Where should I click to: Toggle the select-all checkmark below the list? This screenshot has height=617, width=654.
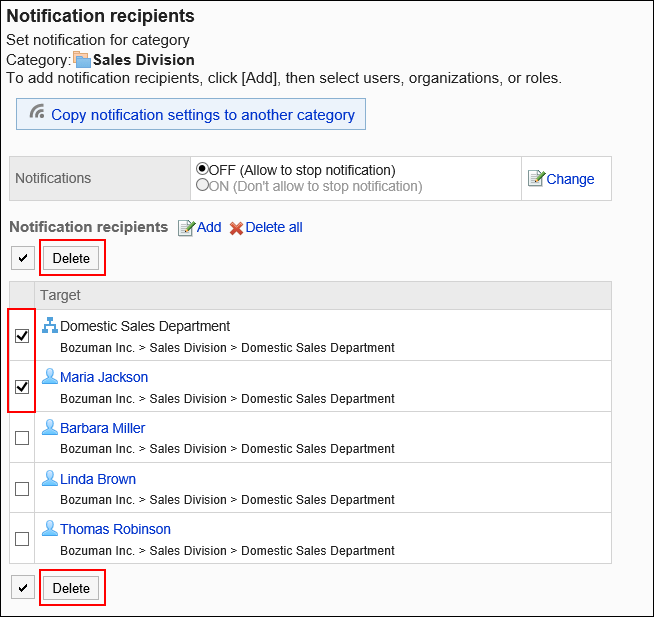click(x=23, y=588)
